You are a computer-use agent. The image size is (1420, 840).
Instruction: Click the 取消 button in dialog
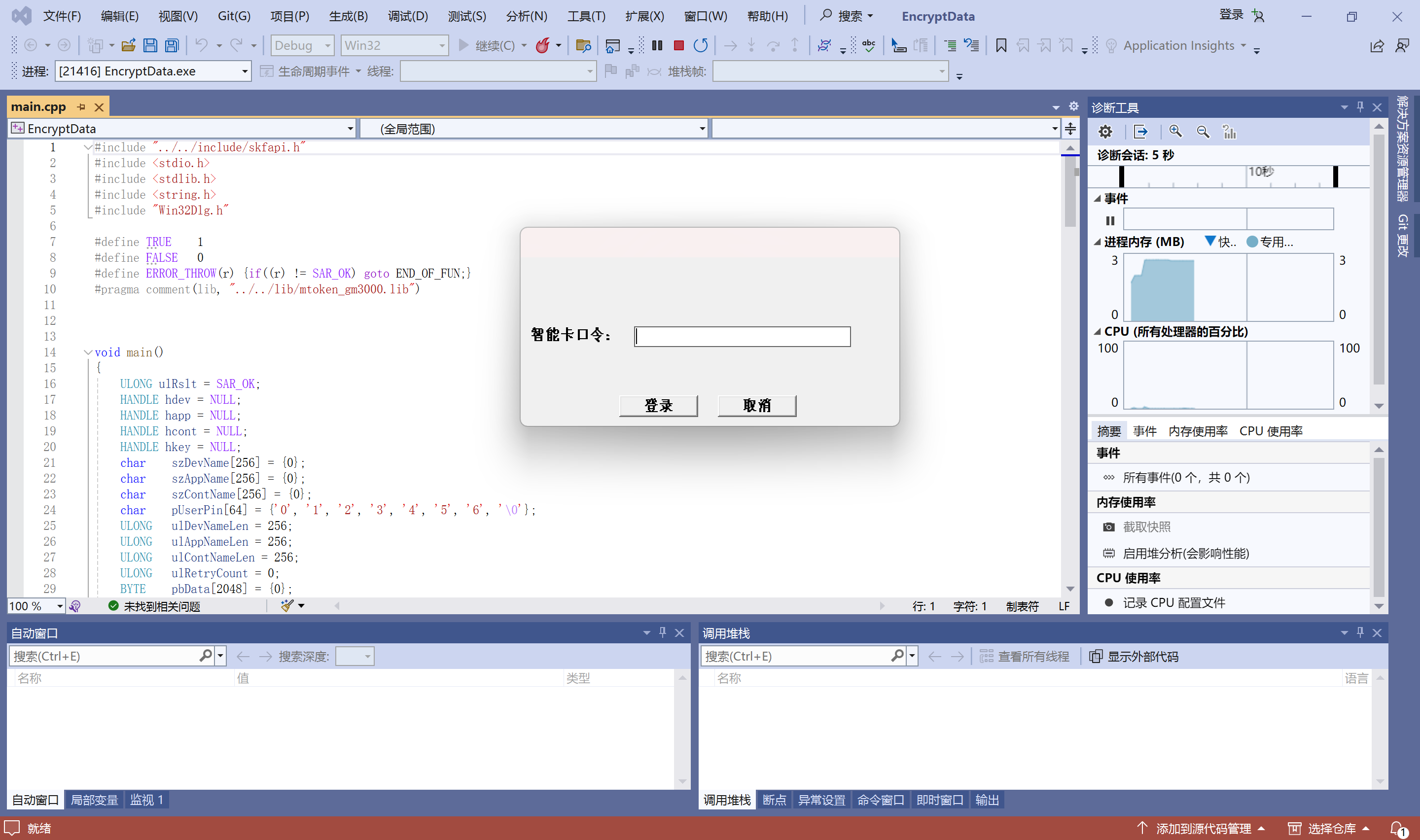pyautogui.click(x=757, y=406)
